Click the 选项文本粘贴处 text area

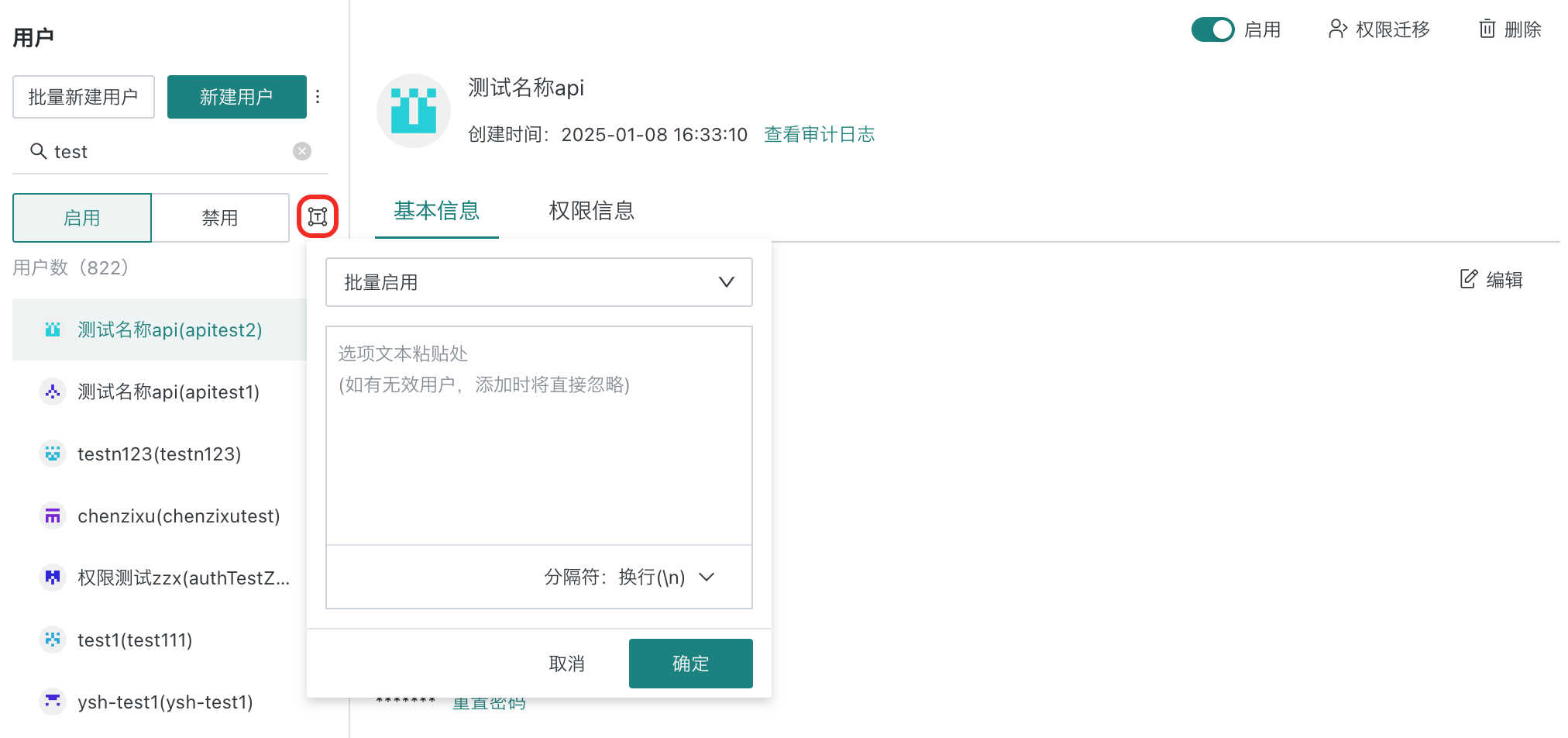pyautogui.click(x=538, y=434)
